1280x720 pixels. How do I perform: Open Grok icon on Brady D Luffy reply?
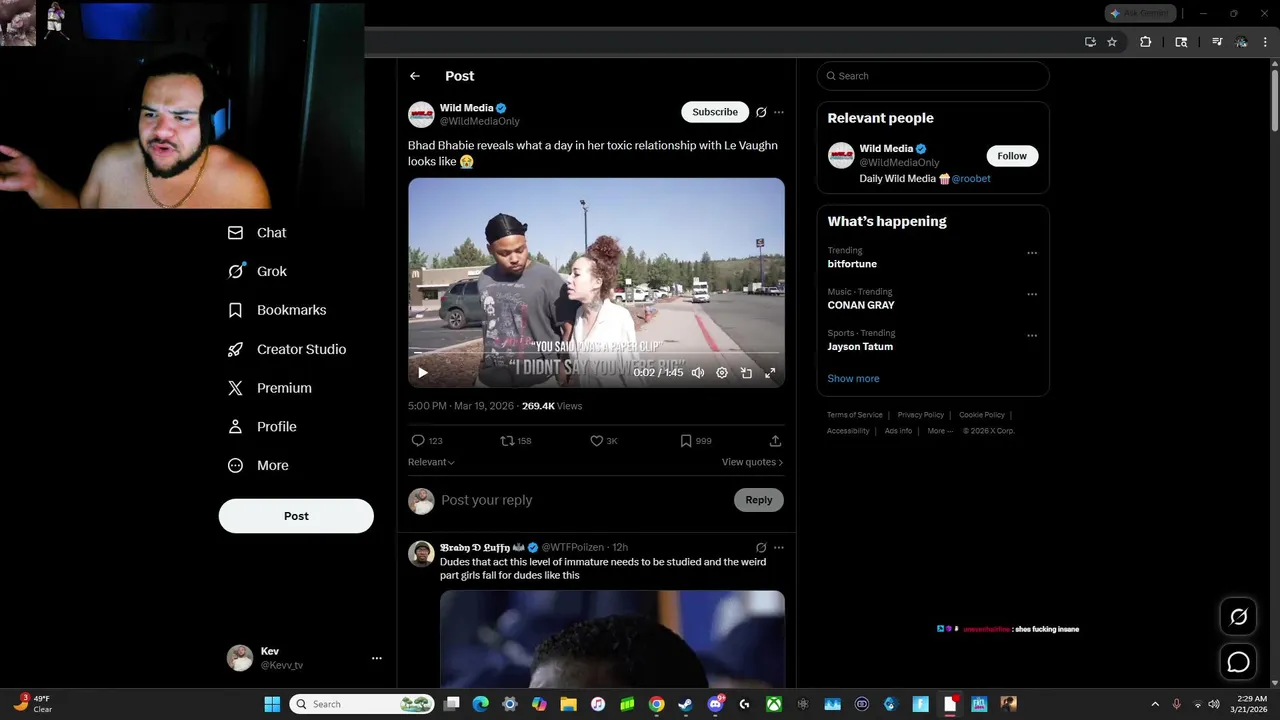(761, 548)
